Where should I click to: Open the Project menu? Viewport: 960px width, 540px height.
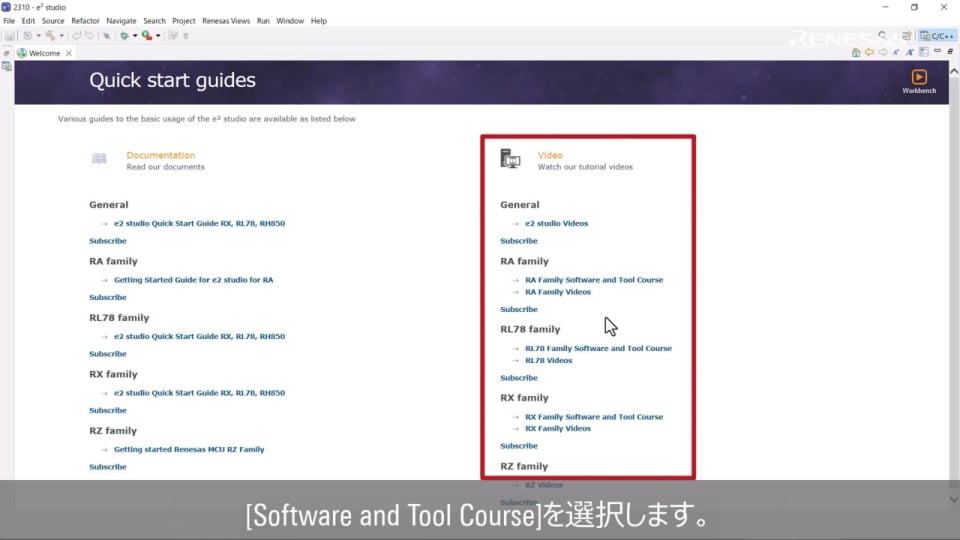183,21
